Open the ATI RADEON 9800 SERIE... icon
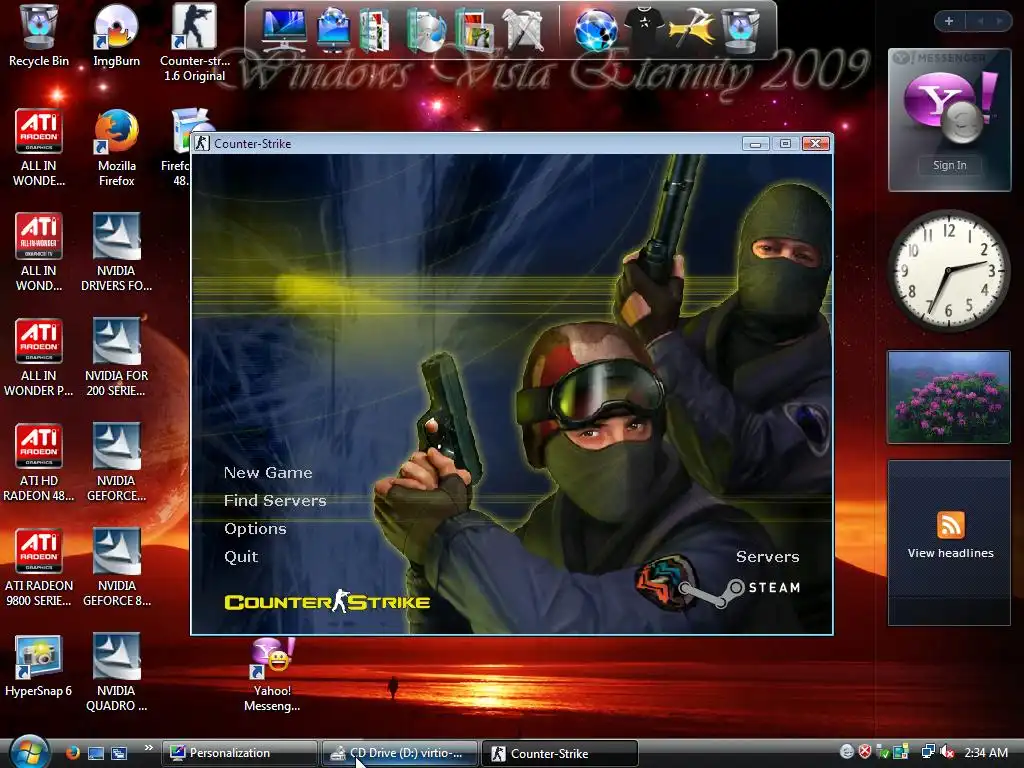Image resolution: width=1024 pixels, height=768 pixels. click(x=39, y=568)
